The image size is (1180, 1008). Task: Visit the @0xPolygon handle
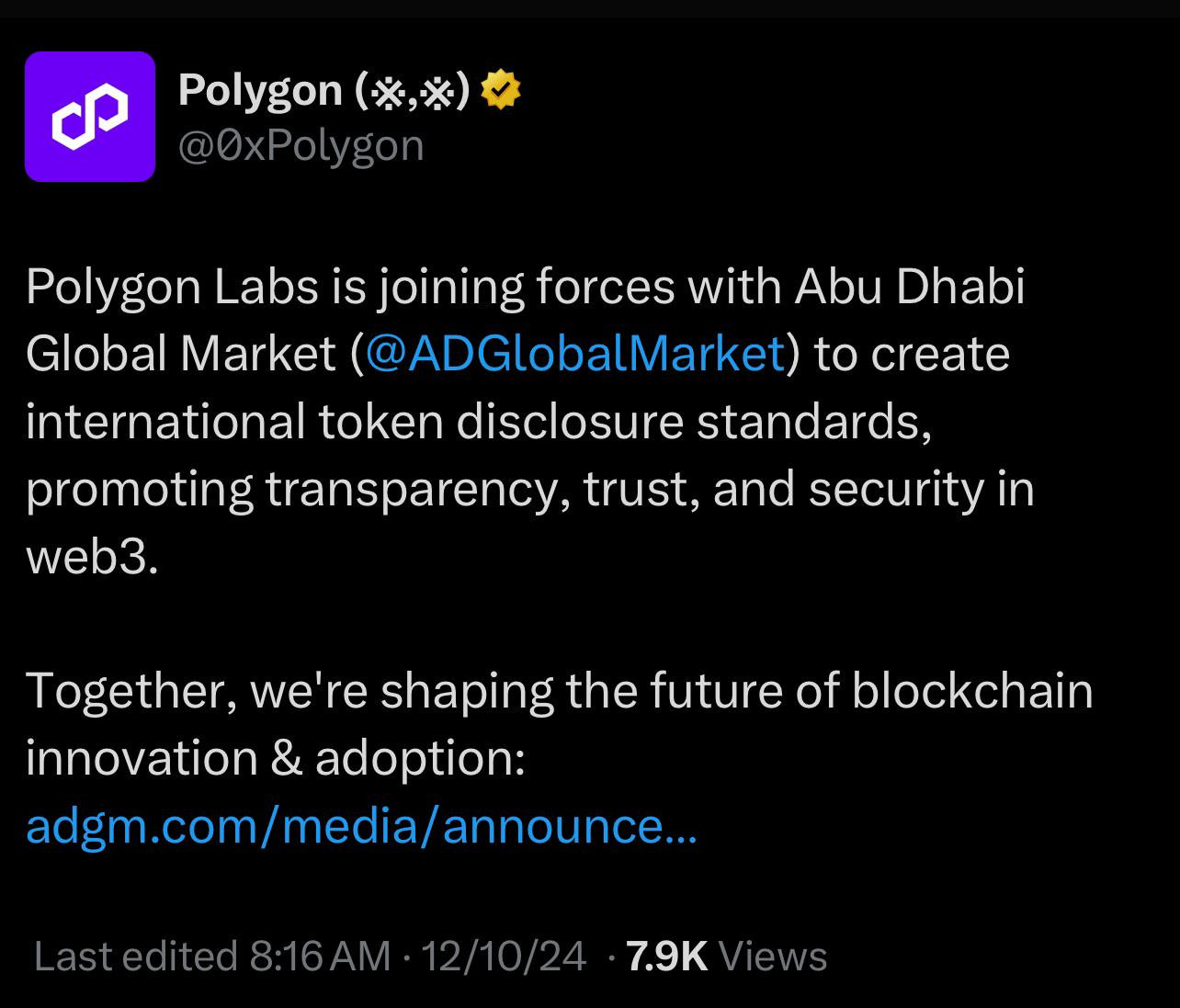pos(301,146)
